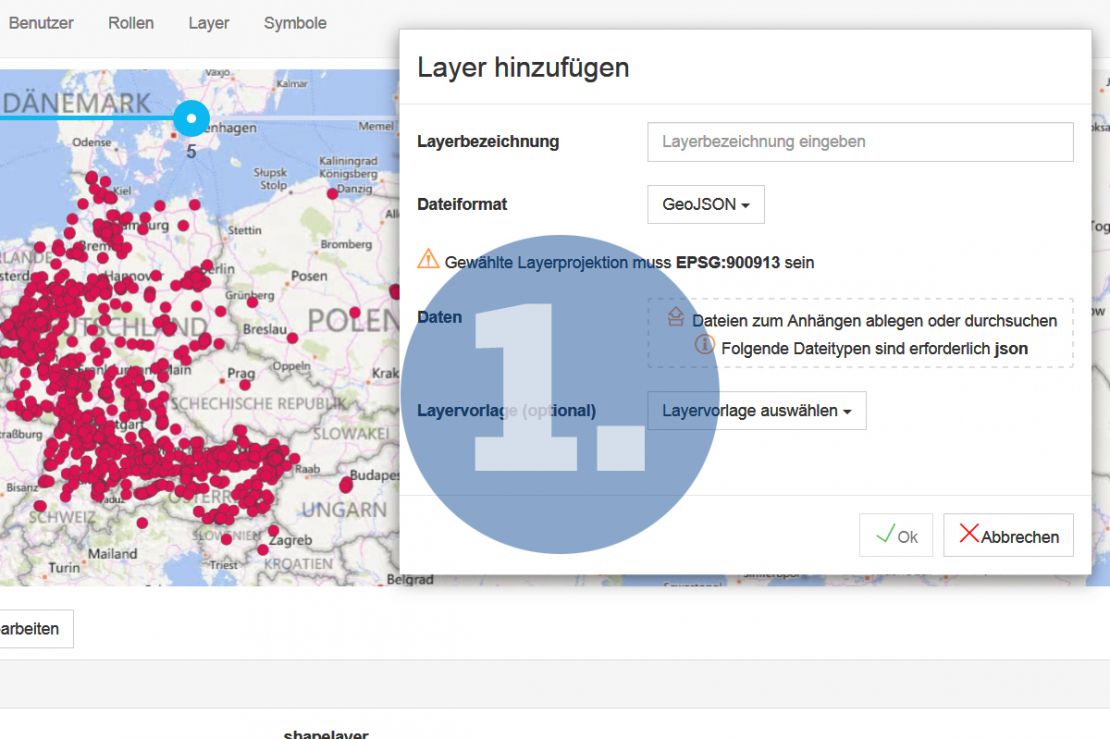Cancel with the Abbrechen button
The width and height of the screenshot is (1110, 739).
1008,535
